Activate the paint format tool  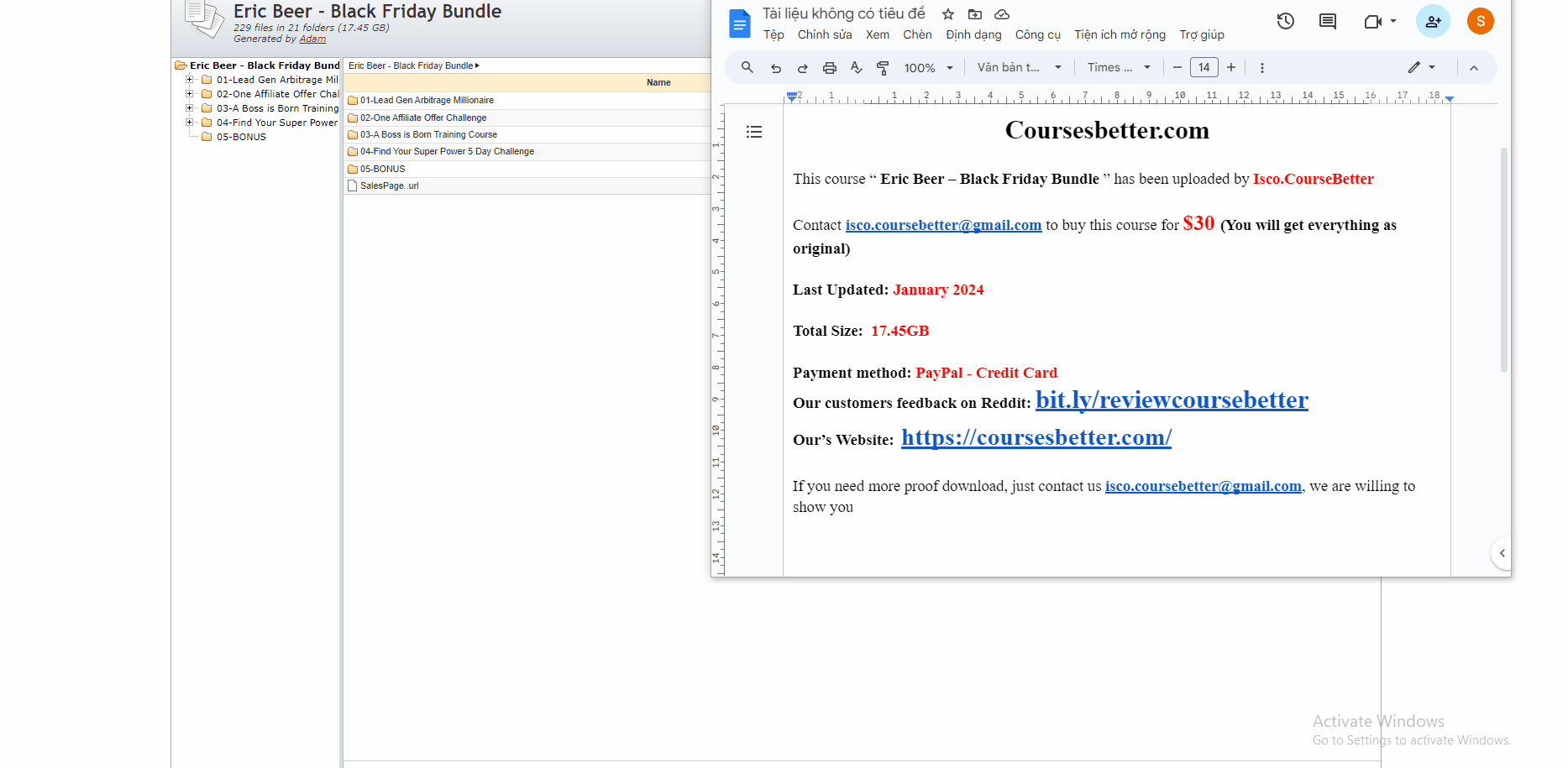[883, 68]
